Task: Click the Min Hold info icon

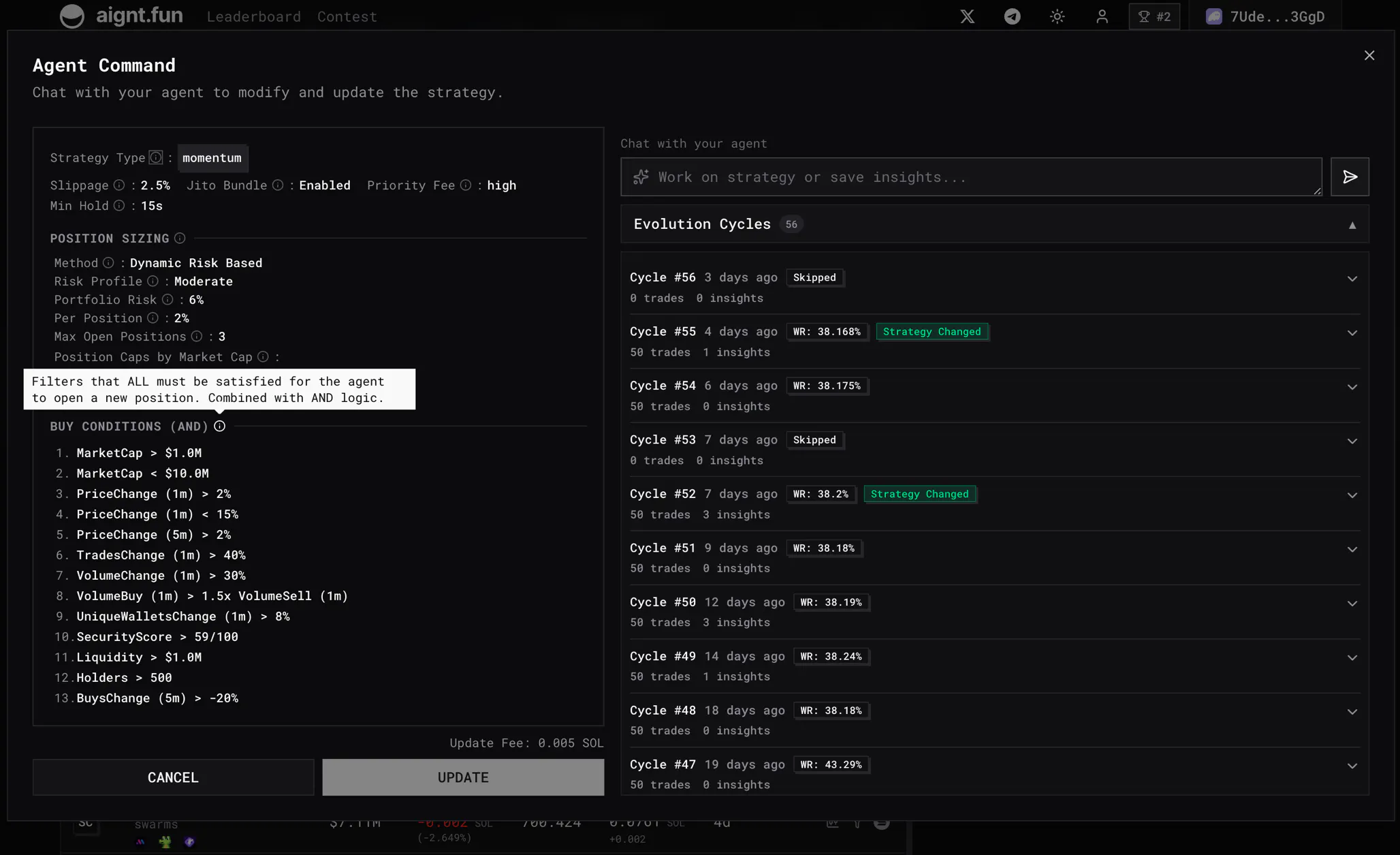Action: [x=119, y=206]
